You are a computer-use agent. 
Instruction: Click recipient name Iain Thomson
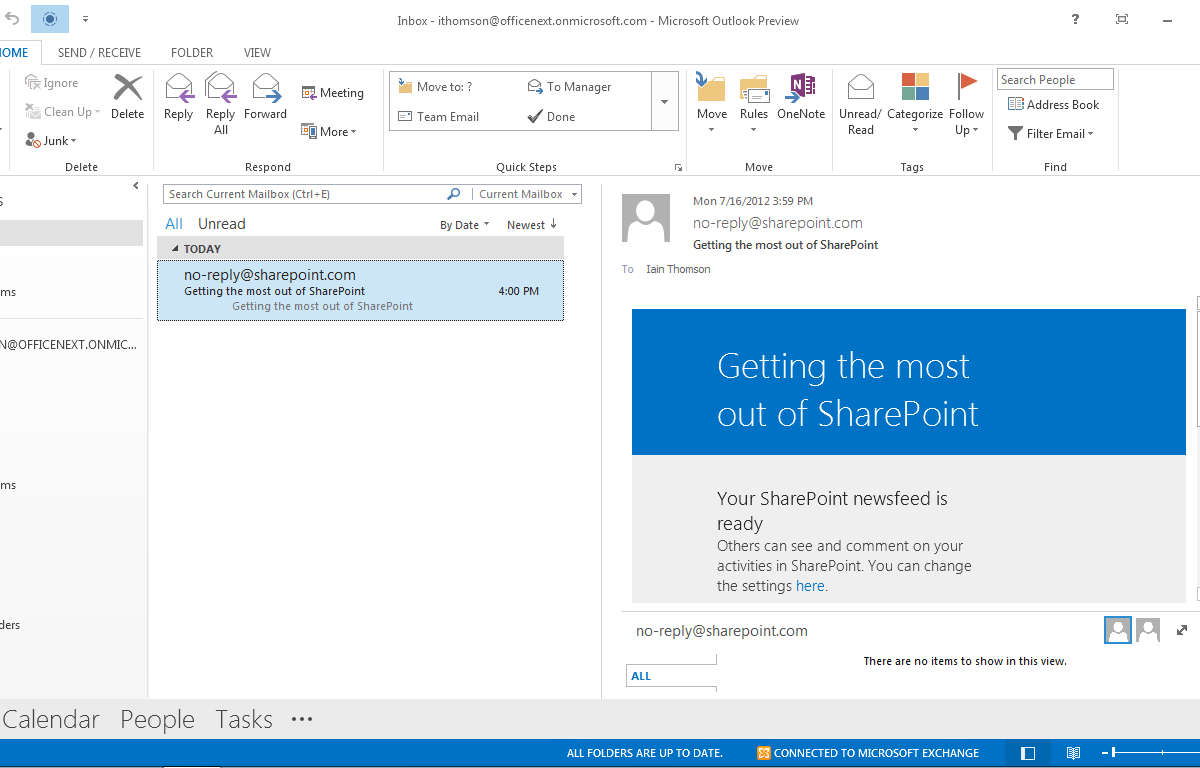tap(678, 269)
